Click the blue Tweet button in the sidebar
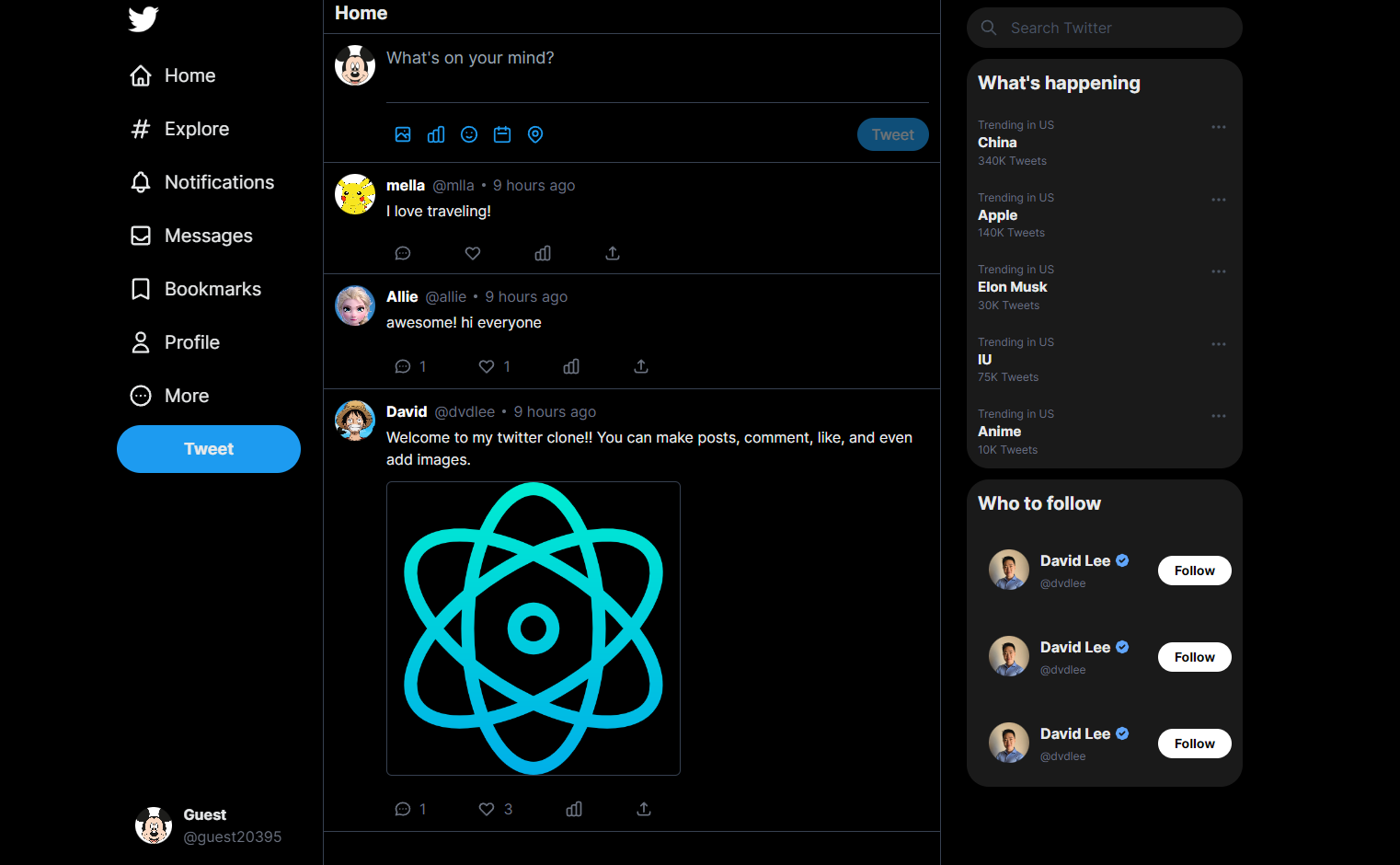This screenshot has width=1400, height=865. [209, 449]
